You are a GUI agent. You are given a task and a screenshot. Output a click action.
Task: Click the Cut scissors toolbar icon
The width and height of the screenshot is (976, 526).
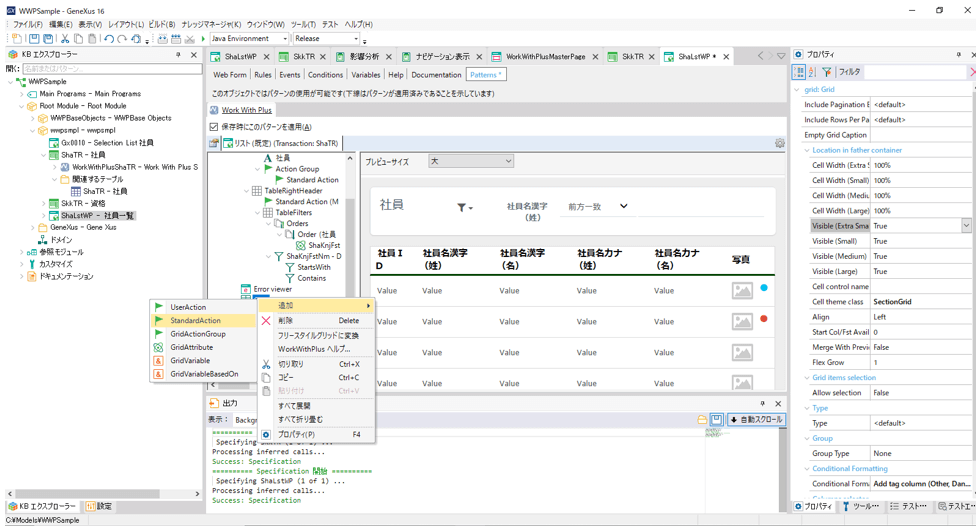(x=65, y=39)
